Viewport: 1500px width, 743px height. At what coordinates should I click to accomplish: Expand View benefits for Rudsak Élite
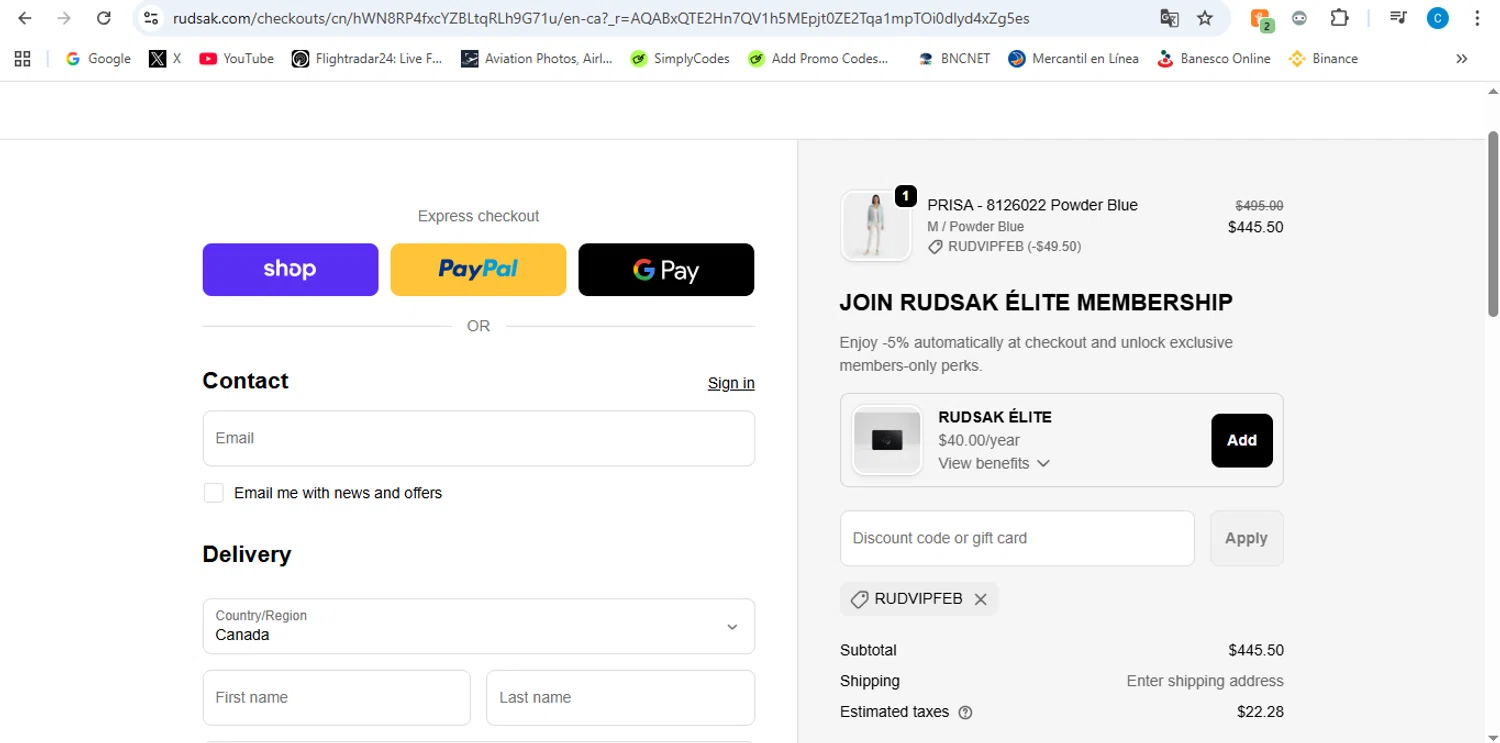coord(994,463)
